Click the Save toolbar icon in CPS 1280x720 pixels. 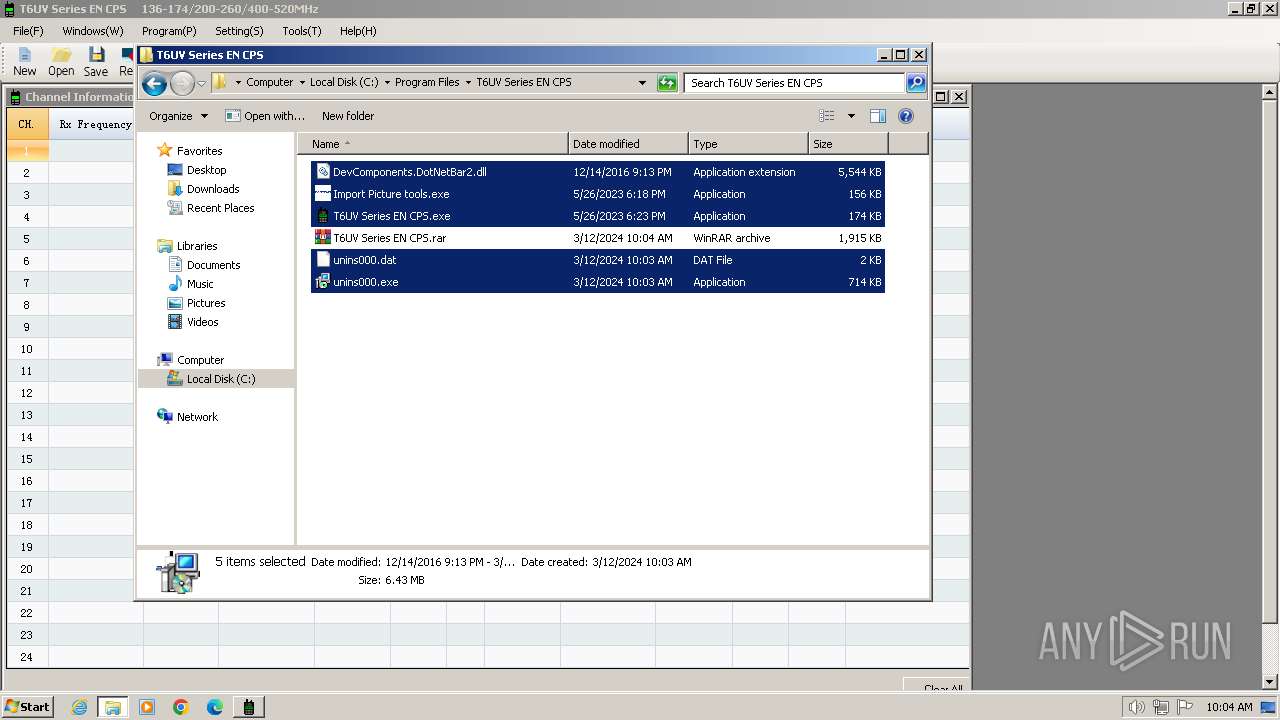pos(96,62)
